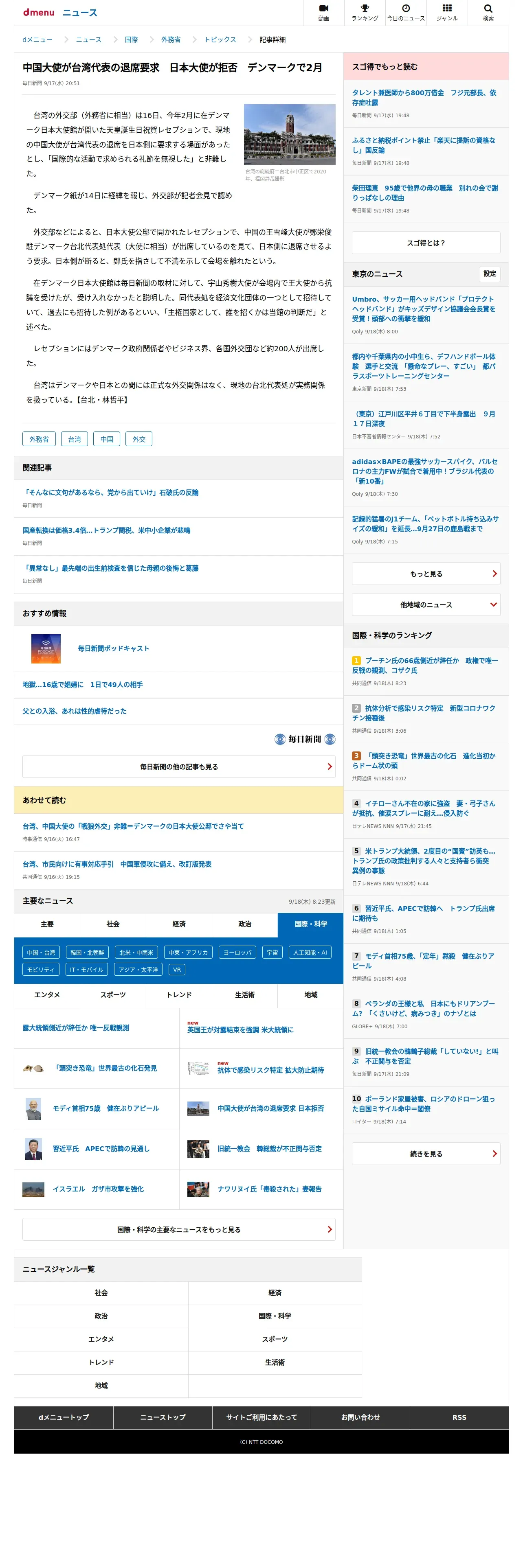Screen dimensions: 523x1568
Task: Click the 台湾 article tag
Action: tap(74, 439)
